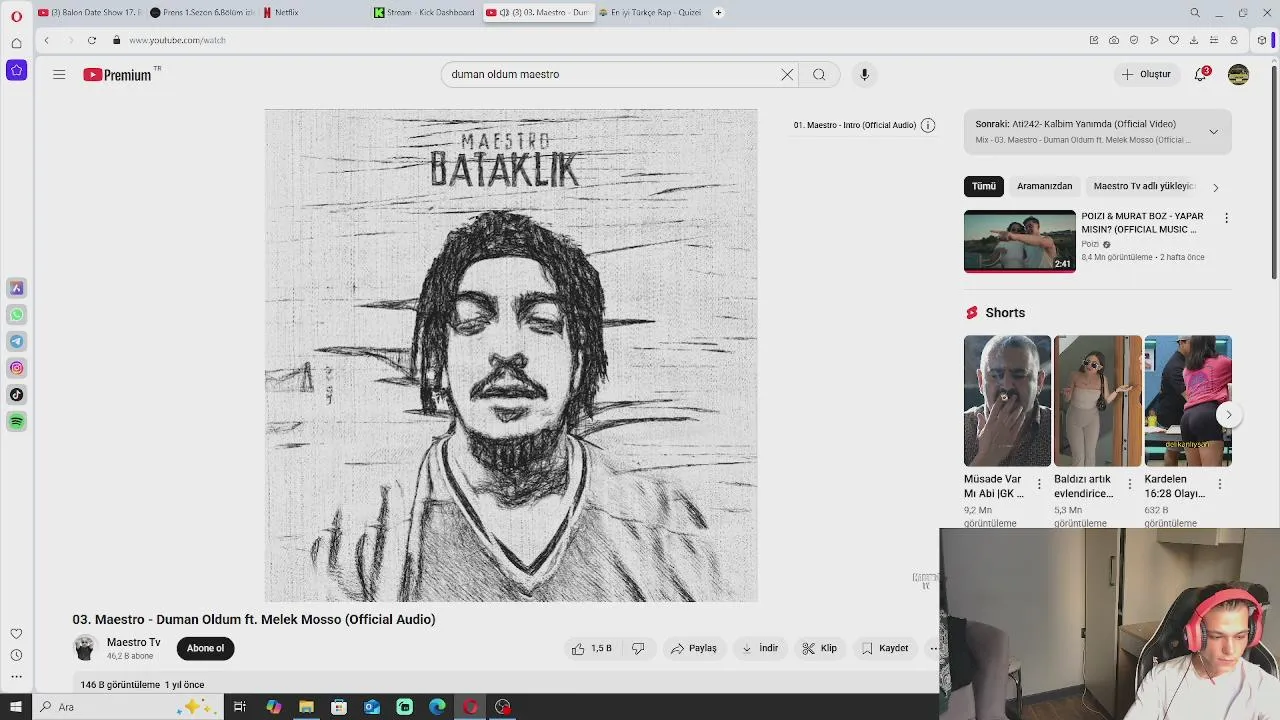Open browser search tabs magnifier

click(x=1194, y=13)
